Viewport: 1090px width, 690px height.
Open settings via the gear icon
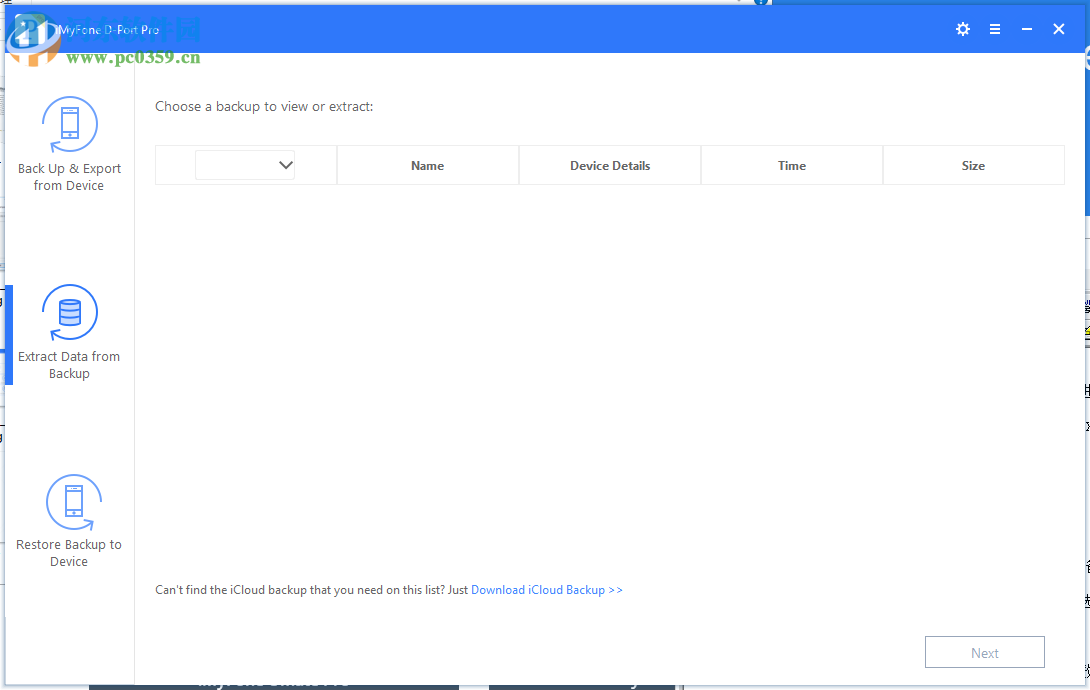tap(963, 29)
